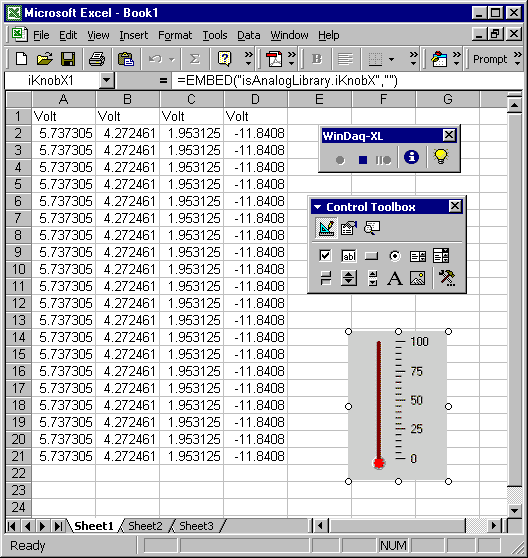Screen dimensions: 528x558
Task: Paste with the clipboard icon
Action: [x=126, y=59]
